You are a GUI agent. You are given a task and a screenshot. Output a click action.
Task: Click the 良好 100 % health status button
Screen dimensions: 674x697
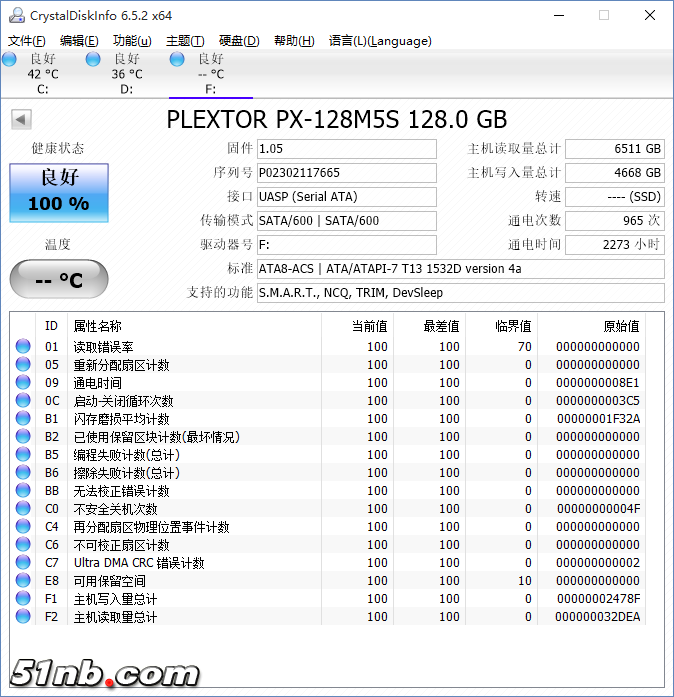pyautogui.click(x=59, y=192)
